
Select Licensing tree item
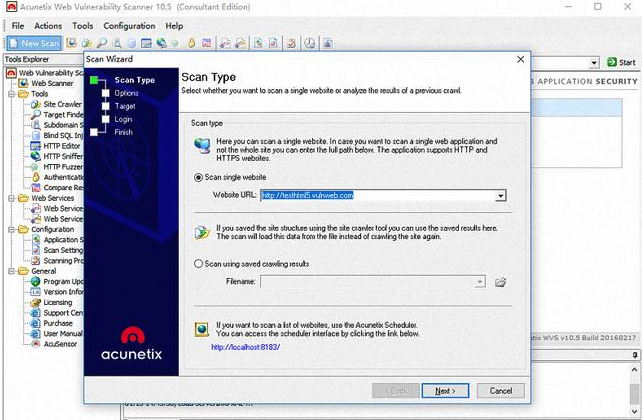(x=58, y=303)
